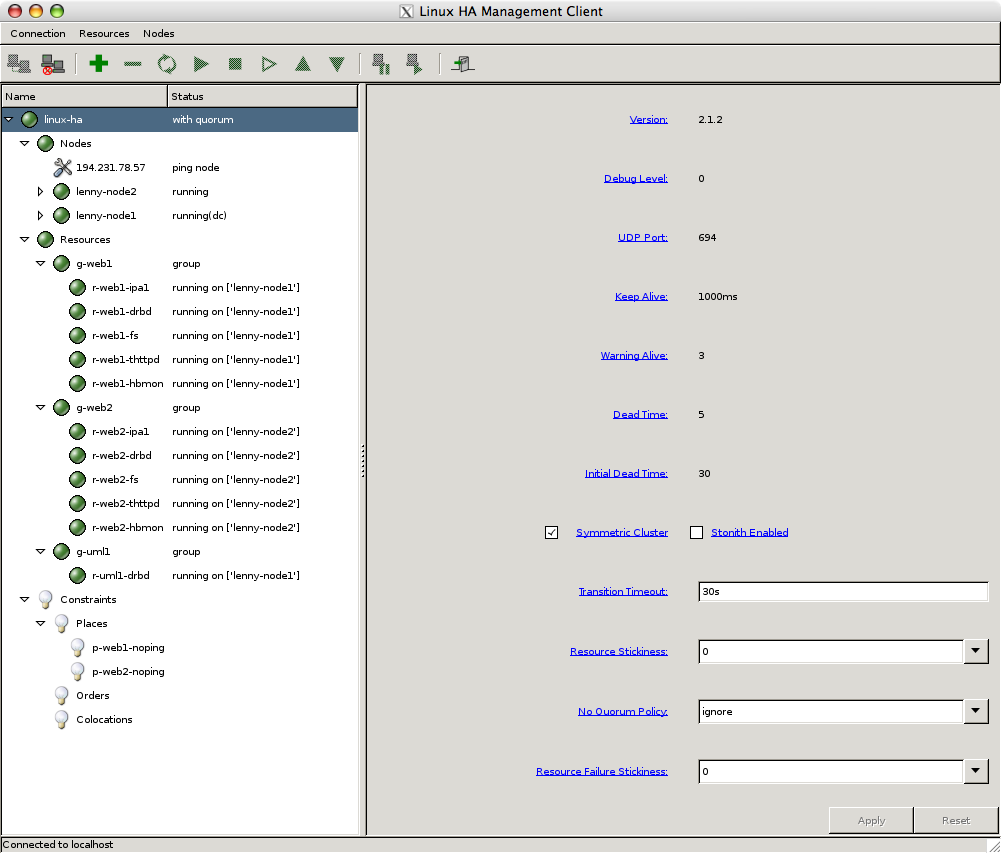The height and width of the screenshot is (853, 1001).
Task: Select the r-web2-ipa1 resource row
Action: click(x=180, y=432)
